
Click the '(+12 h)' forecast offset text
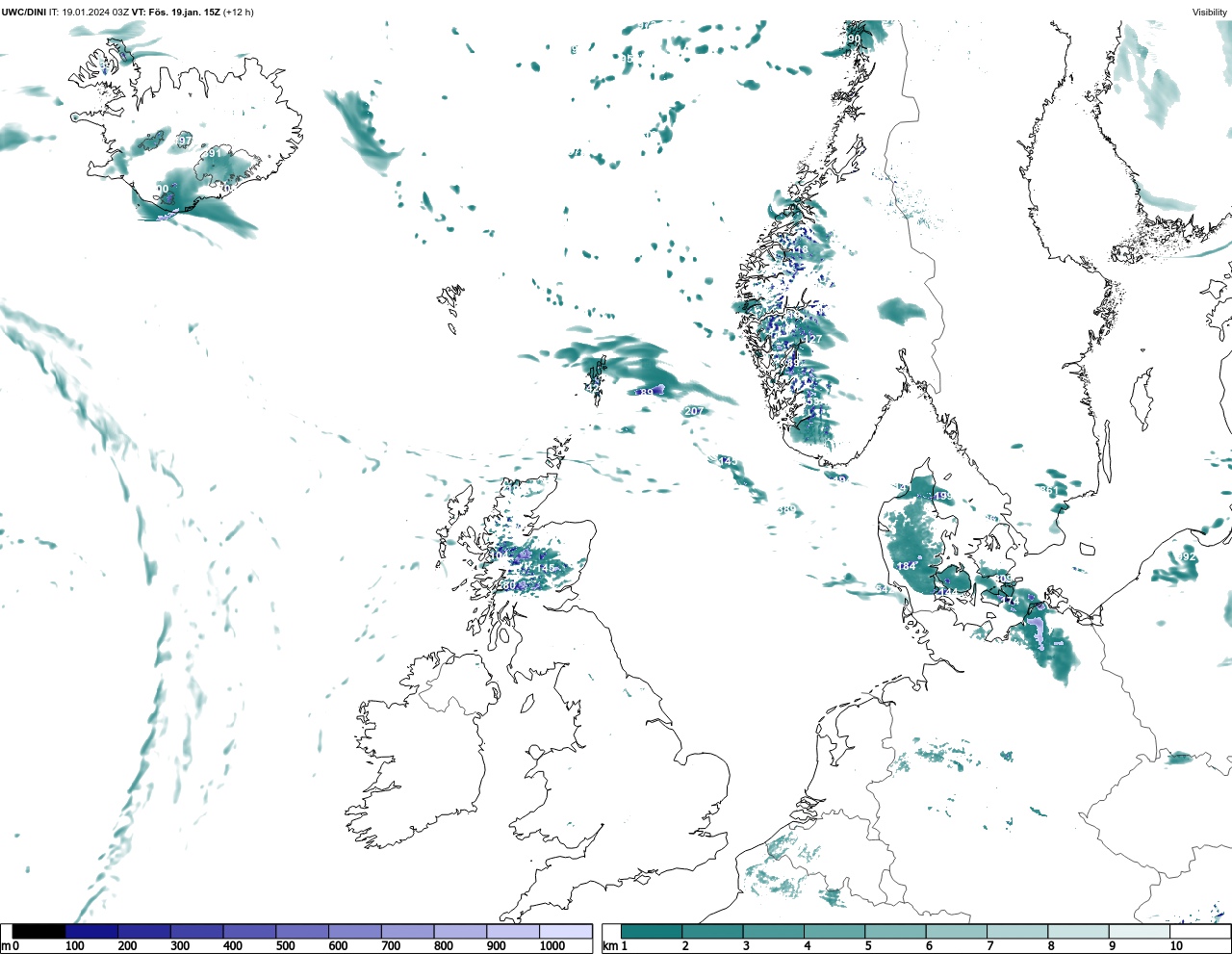[x=239, y=13]
